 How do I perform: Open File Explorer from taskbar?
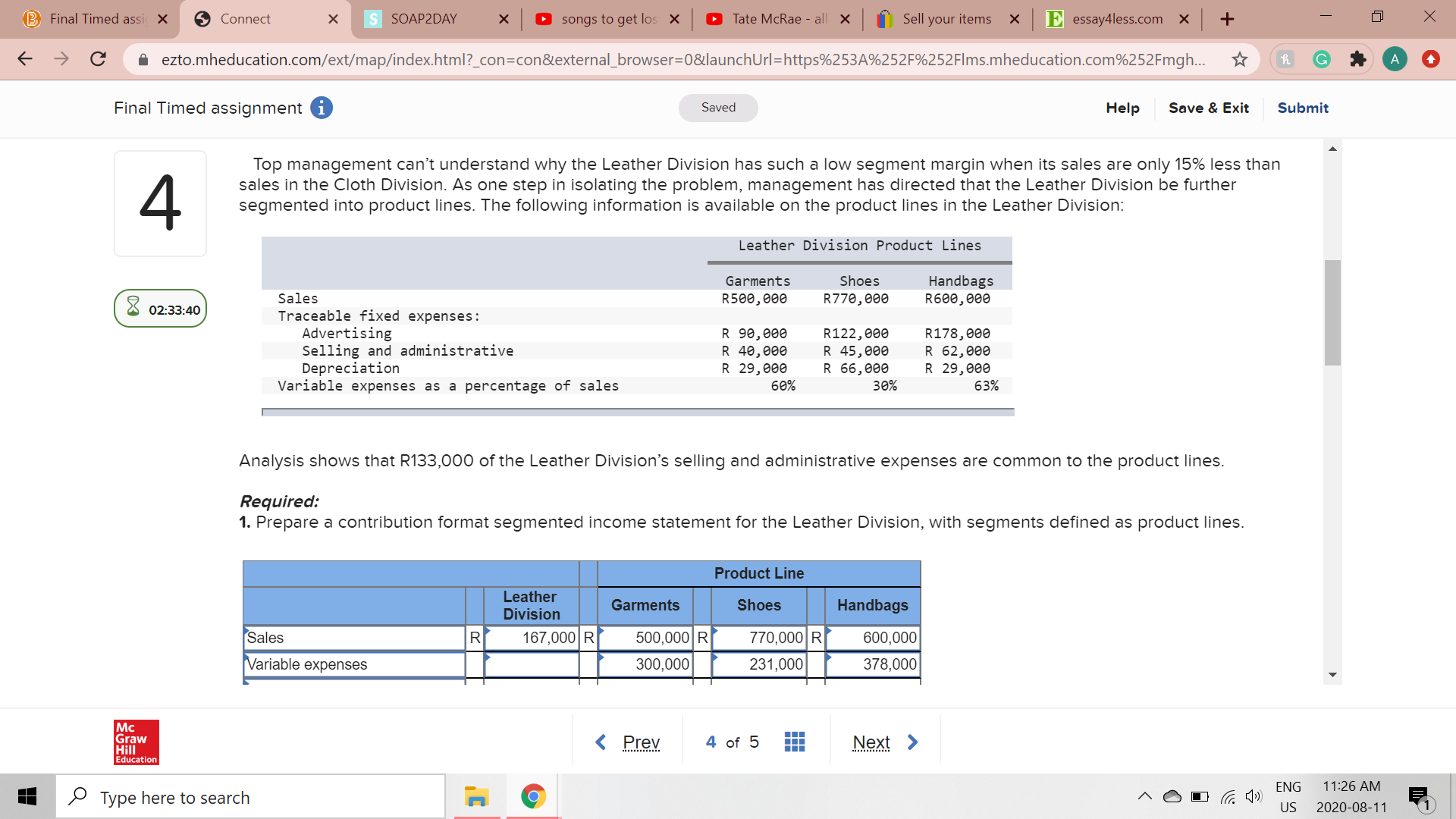pos(476,797)
